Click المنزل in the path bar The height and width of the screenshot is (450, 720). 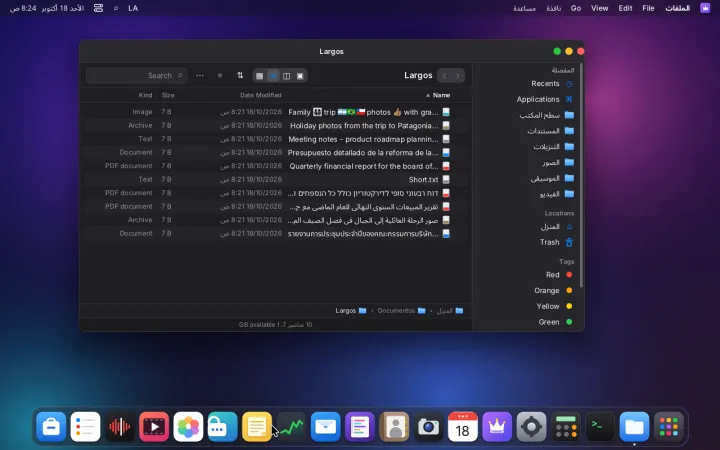tap(450, 311)
